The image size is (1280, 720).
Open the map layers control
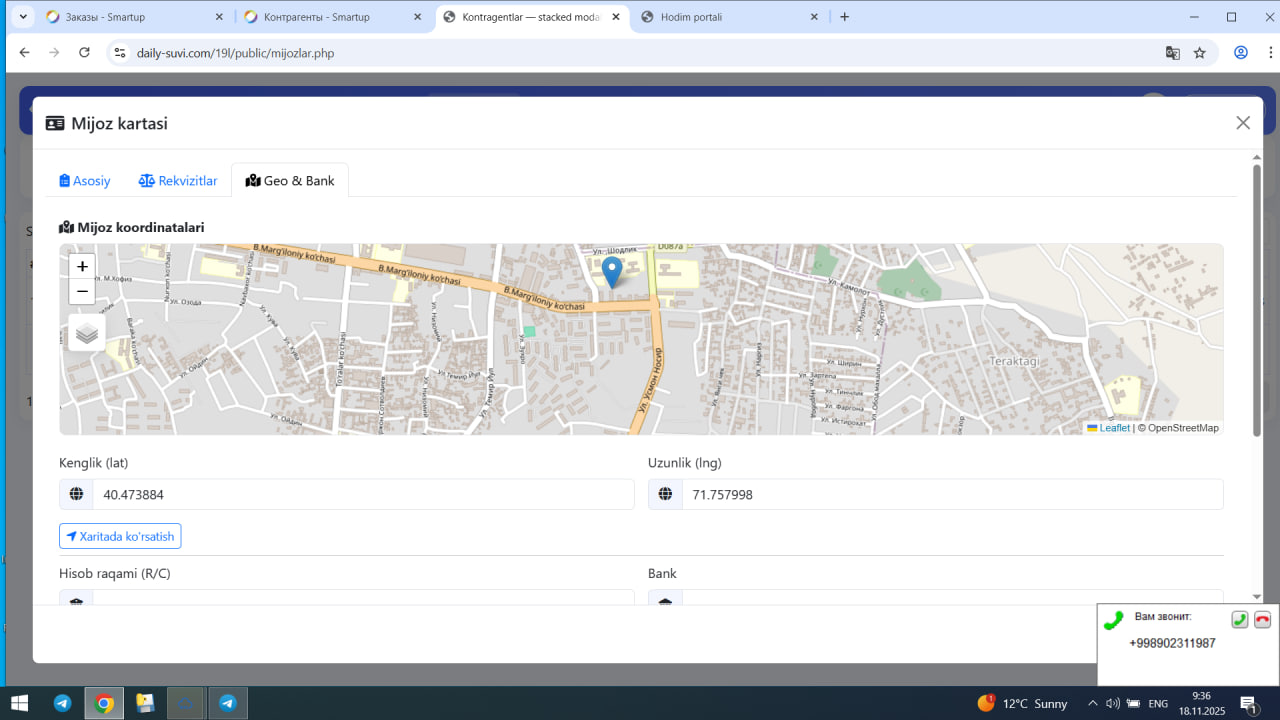coord(87,333)
